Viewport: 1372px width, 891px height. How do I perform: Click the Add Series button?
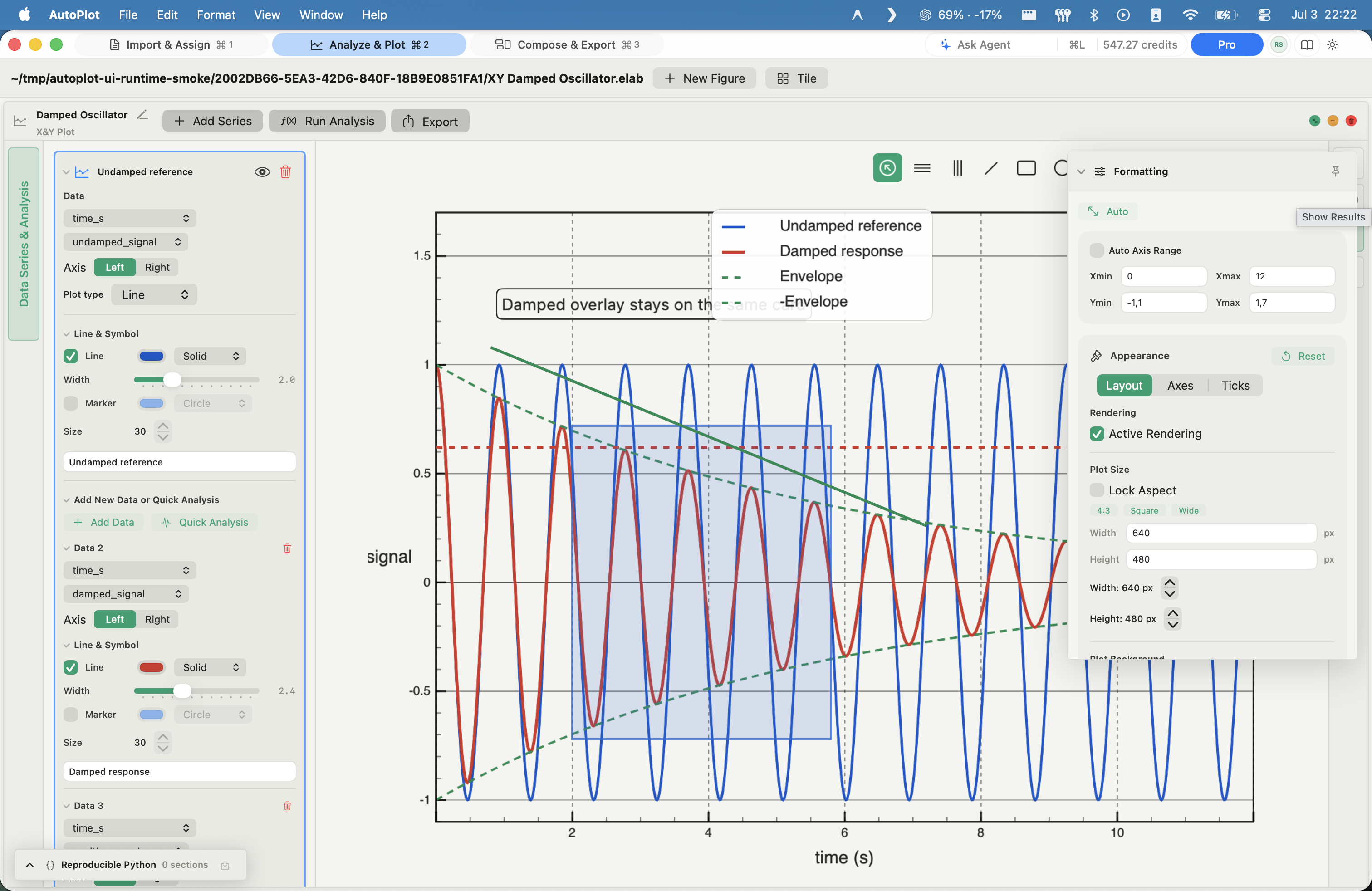point(212,121)
